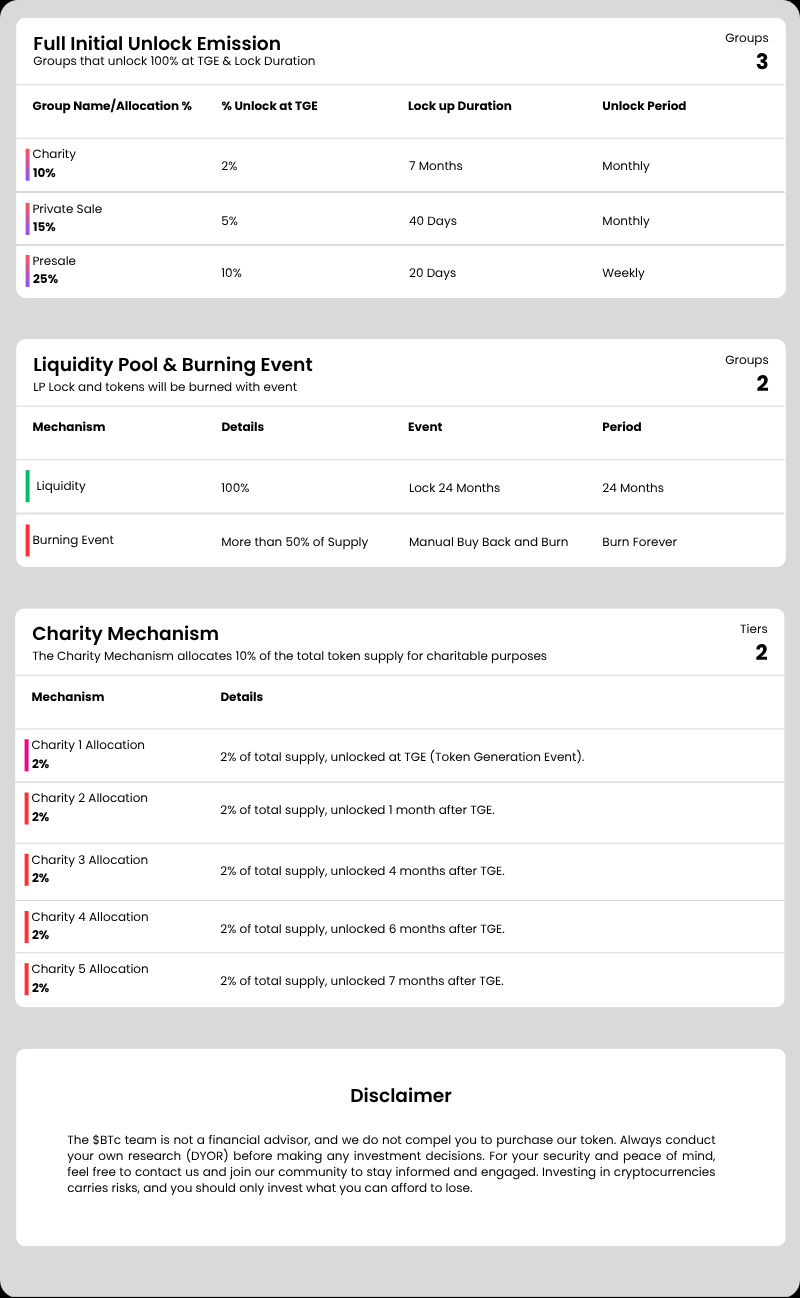Viewport: 800px width, 1298px height.
Task: Click the Tiers count number in Charity Mechanism
Action: (x=761, y=653)
